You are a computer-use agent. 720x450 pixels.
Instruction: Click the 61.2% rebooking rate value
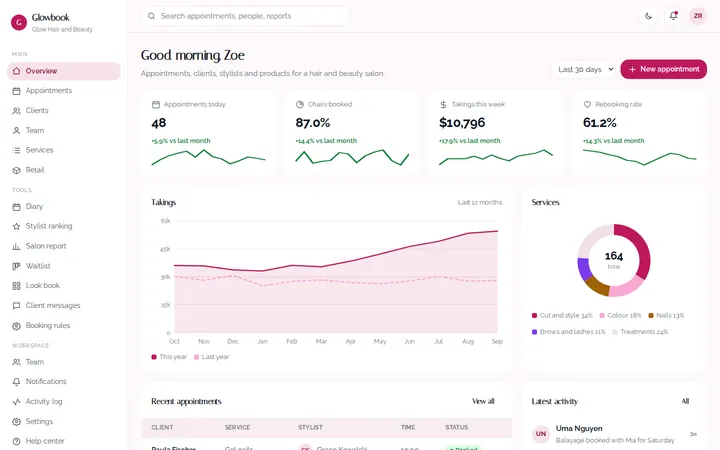(x=600, y=123)
